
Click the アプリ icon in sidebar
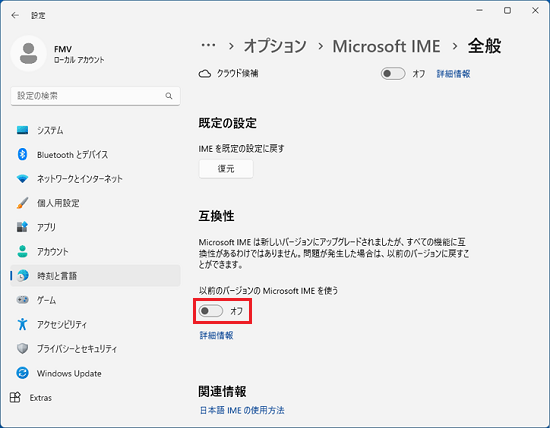pyautogui.click(x=22, y=227)
